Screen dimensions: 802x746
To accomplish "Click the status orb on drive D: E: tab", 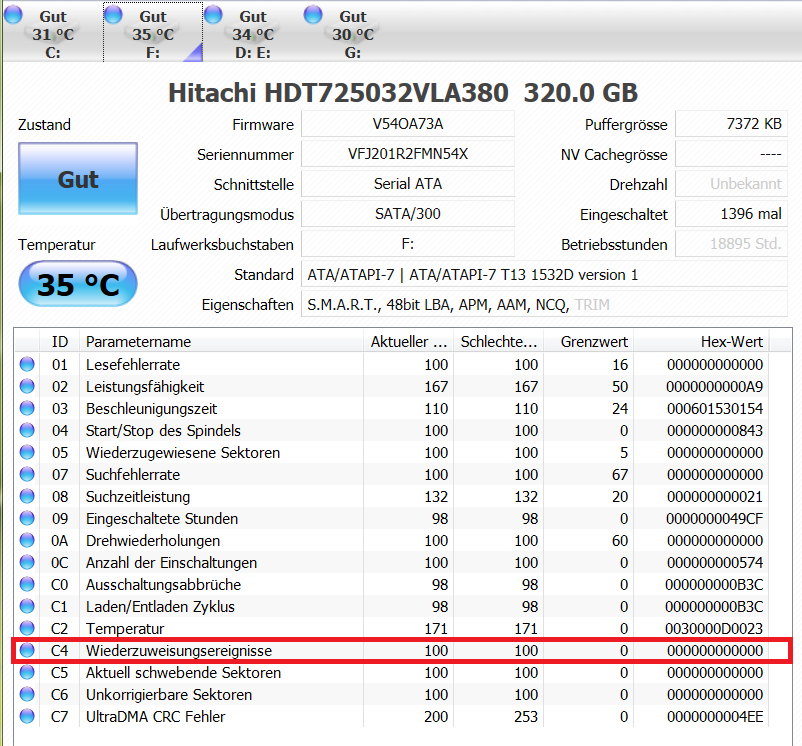I will click(213, 14).
